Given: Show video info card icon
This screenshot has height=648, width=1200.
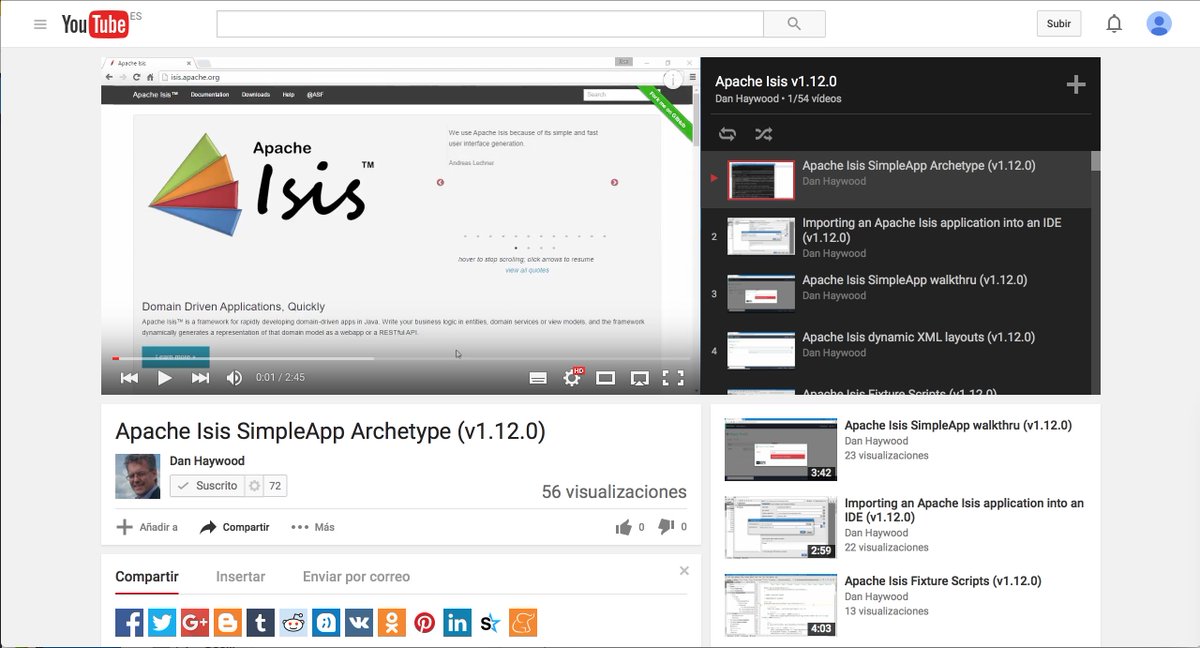Looking at the screenshot, I should point(673,79).
